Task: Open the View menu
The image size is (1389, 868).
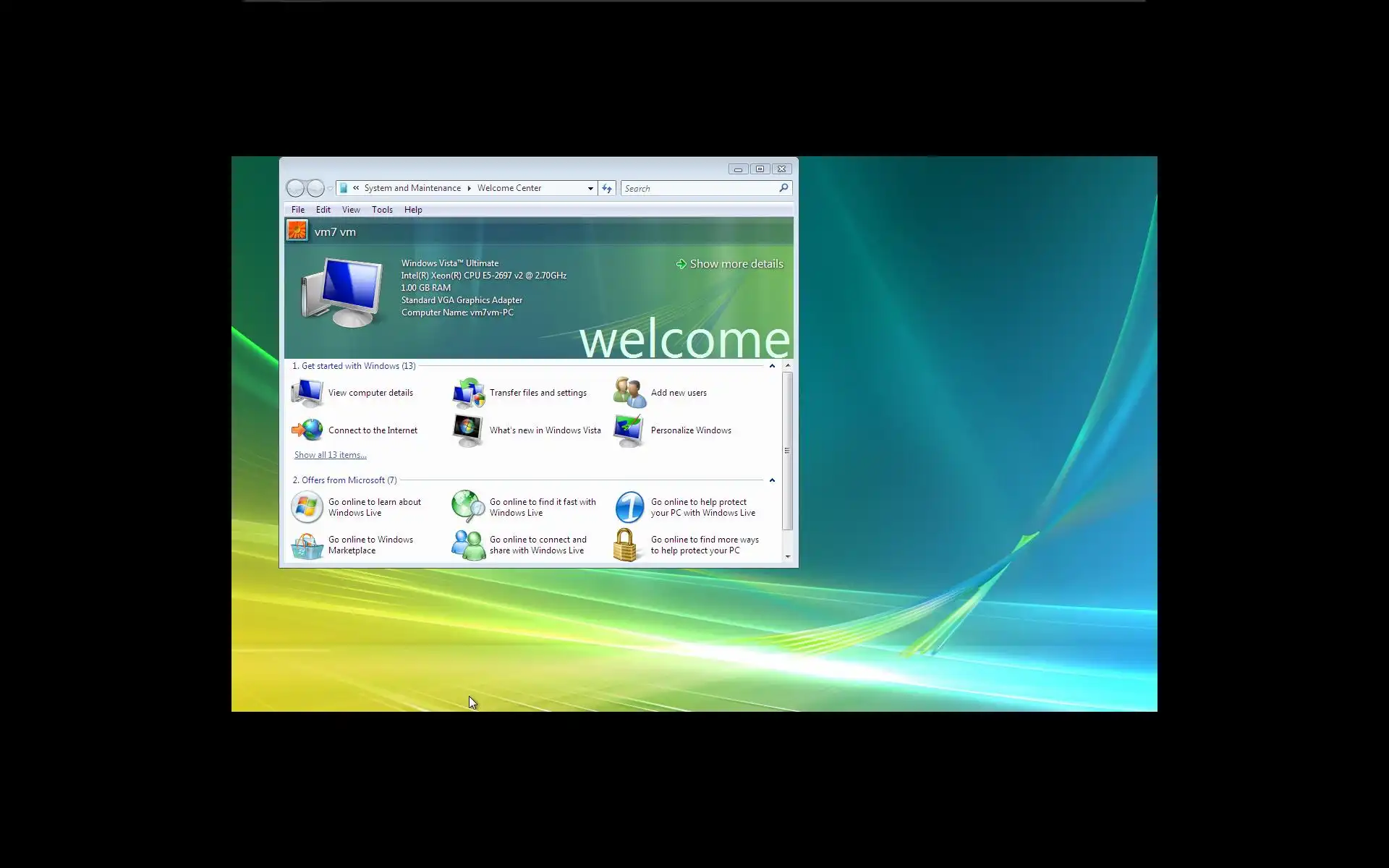Action: pyautogui.click(x=351, y=210)
